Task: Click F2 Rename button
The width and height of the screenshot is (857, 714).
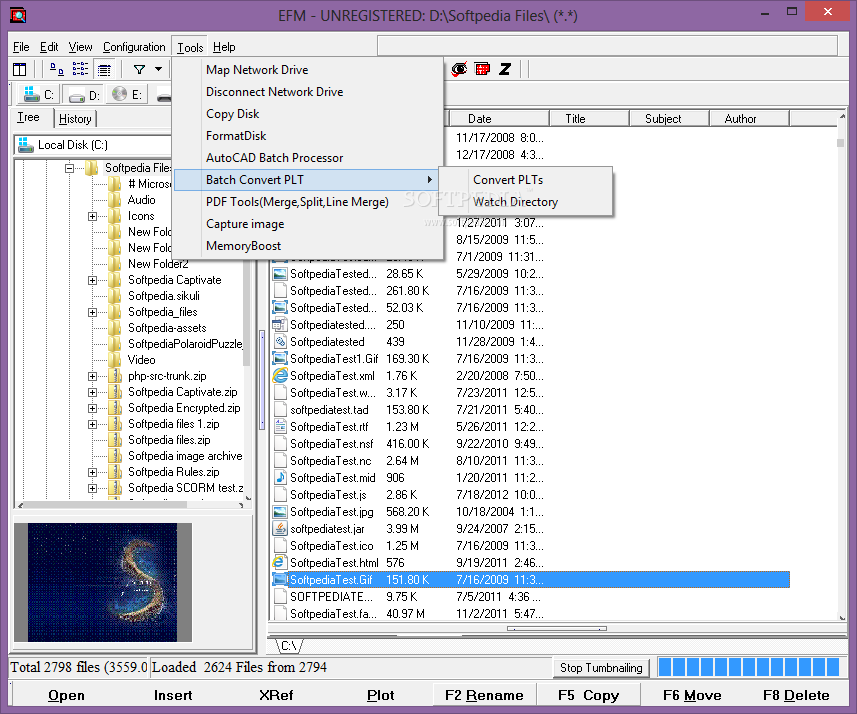Action: click(x=484, y=695)
